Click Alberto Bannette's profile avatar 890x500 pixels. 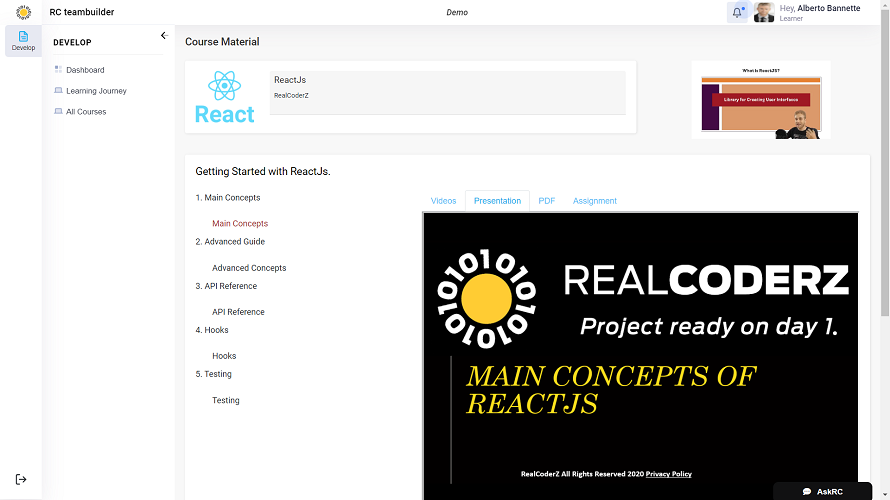pos(764,12)
